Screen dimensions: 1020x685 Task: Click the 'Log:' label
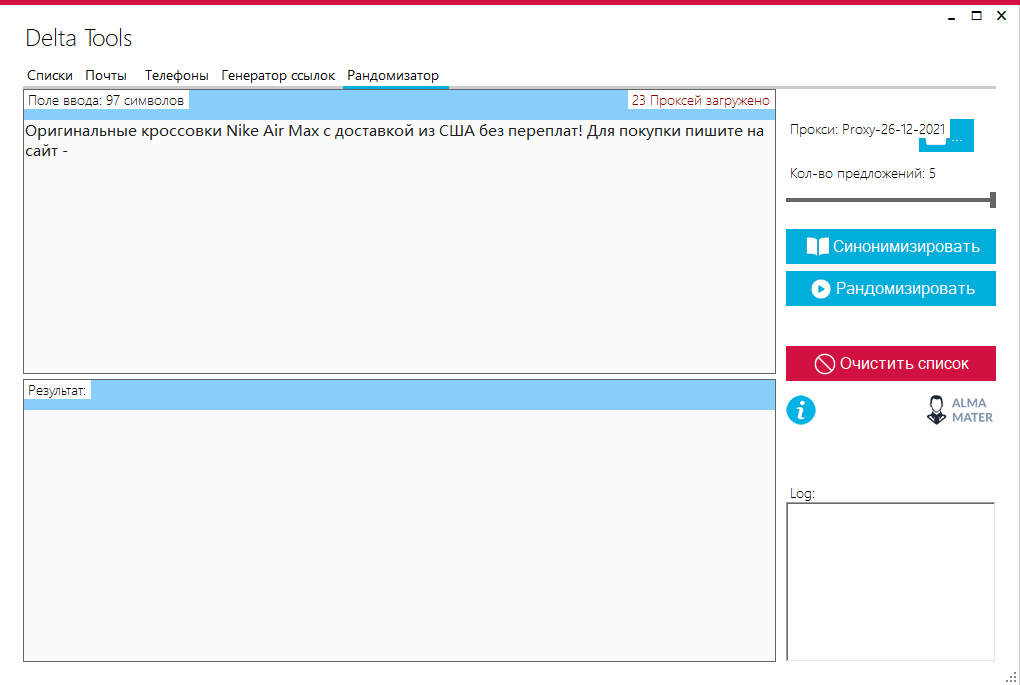[802, 493]
